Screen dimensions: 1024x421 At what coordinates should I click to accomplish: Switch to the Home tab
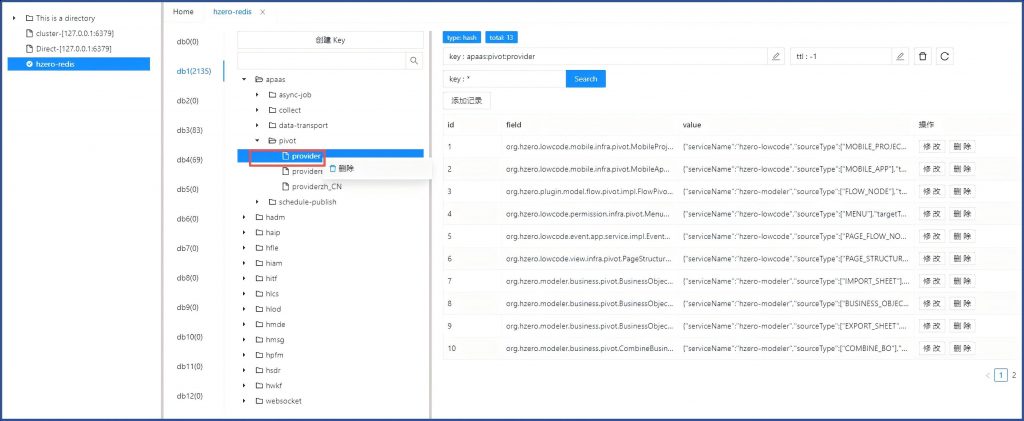click(183, 12)
